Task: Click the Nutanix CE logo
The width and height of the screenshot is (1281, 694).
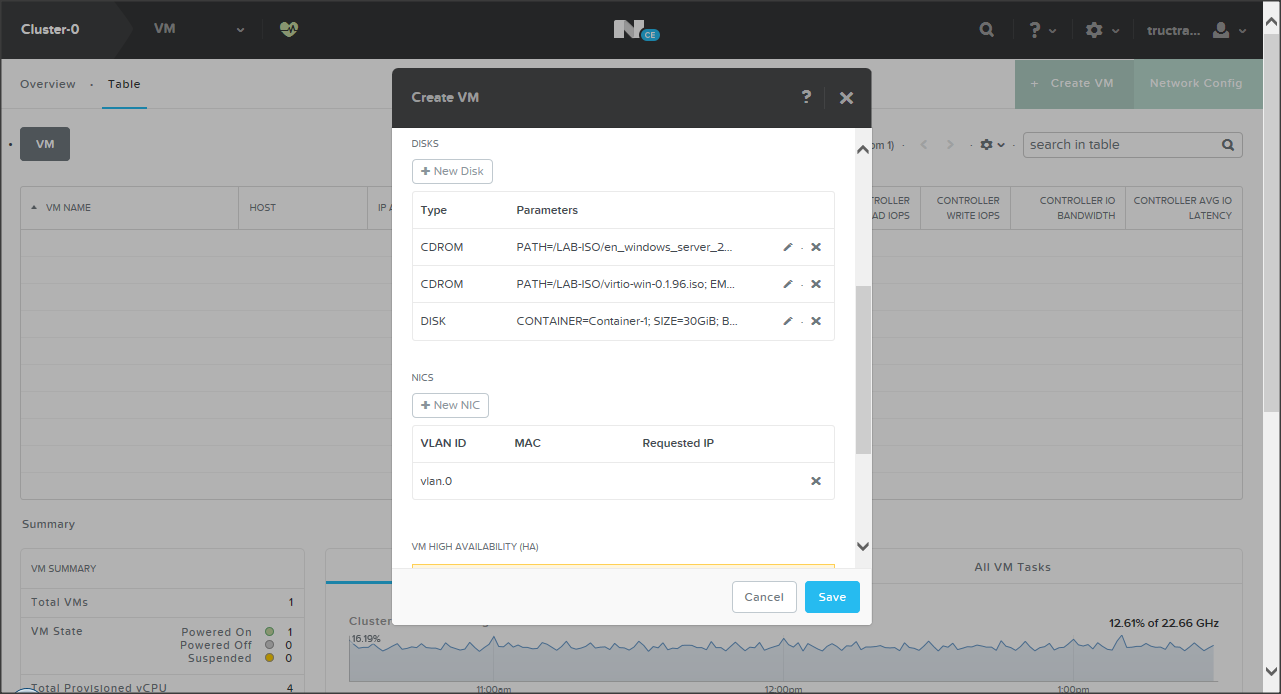Action: point(636,30)
